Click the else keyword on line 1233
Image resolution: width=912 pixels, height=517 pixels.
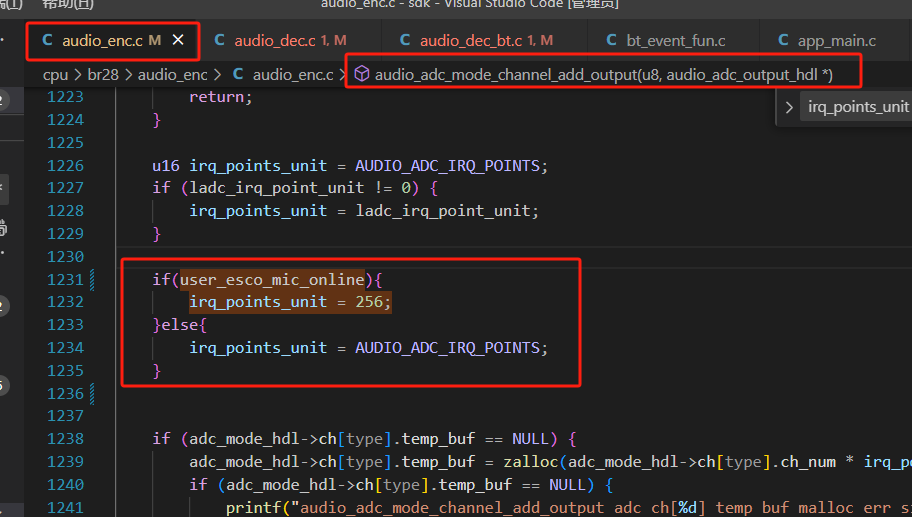click(180, 325)
